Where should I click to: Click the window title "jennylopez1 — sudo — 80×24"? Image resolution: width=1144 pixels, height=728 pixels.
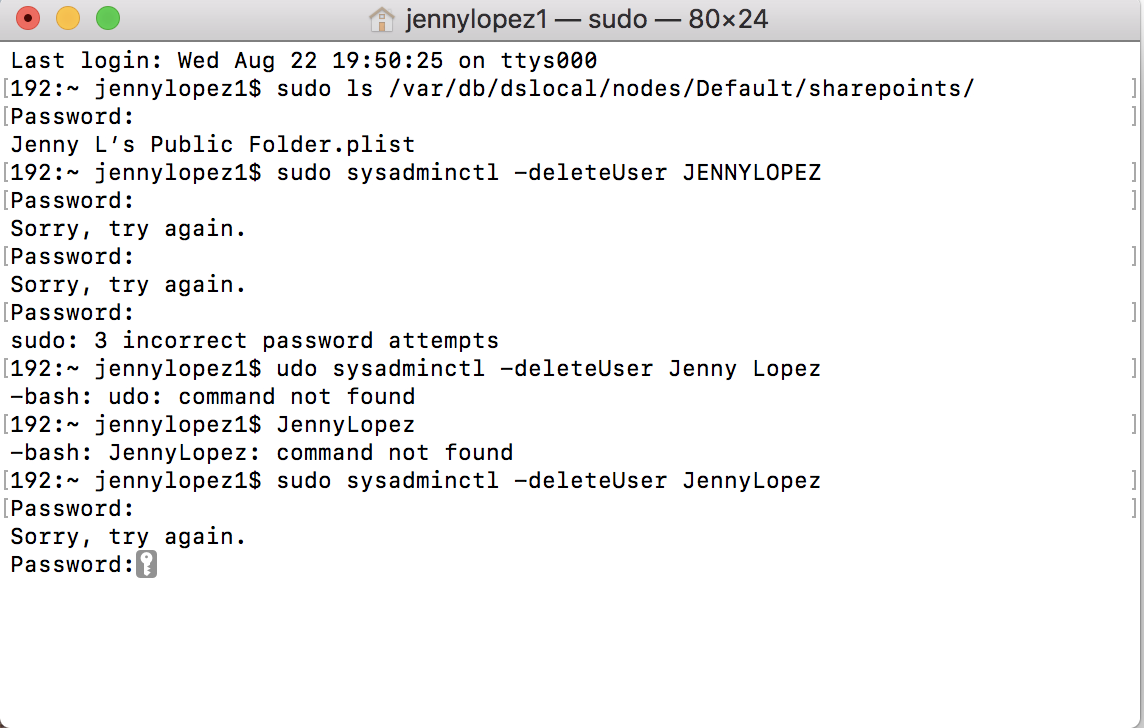coord(586,19)
